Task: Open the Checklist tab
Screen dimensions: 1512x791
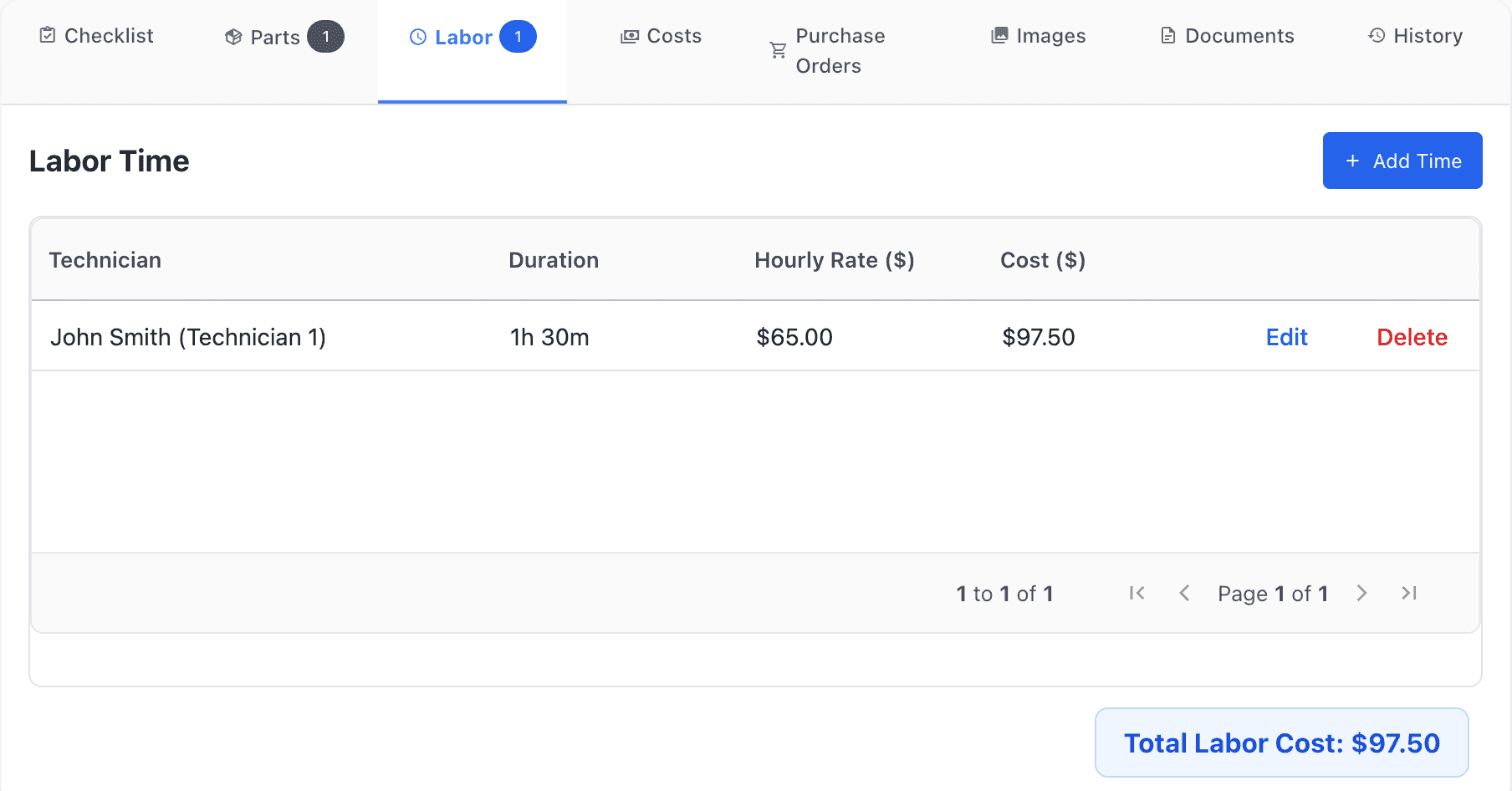Action: click(96, 37)
